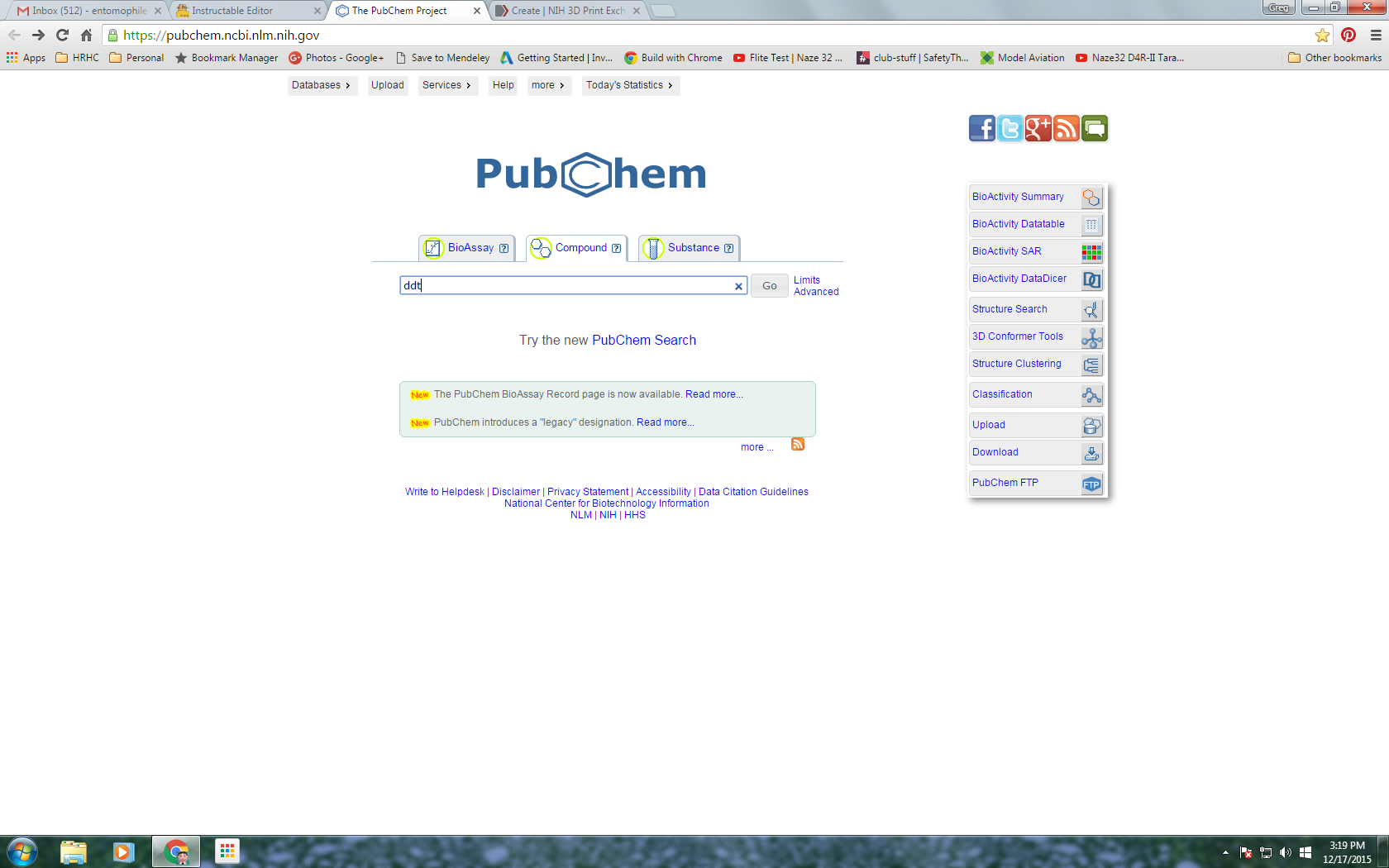The image size is (1389, 868).
Task: Click the BioActivity SAR colored grid icon
Action: coord(1091,252)
